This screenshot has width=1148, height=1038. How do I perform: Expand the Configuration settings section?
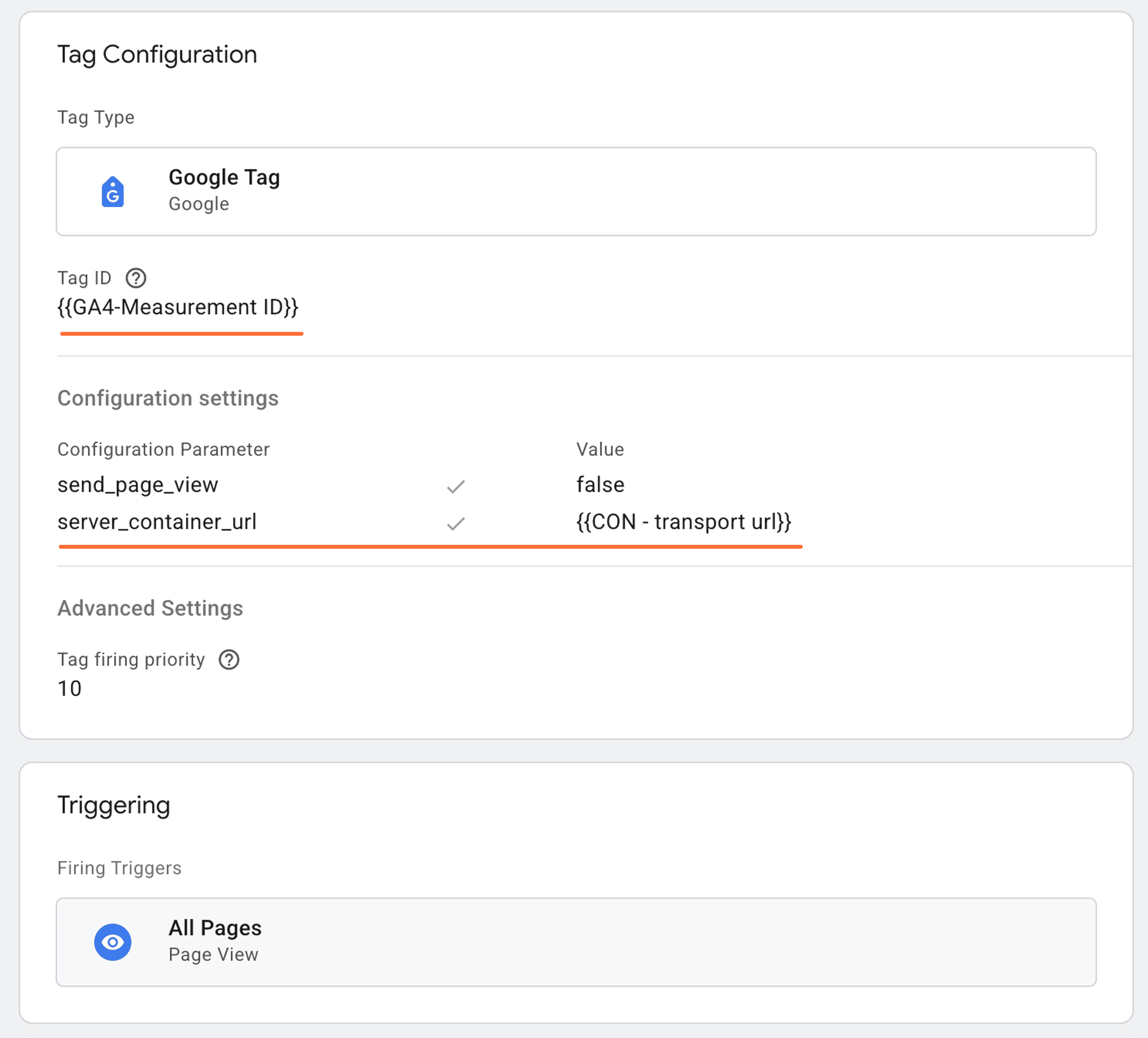167,398
